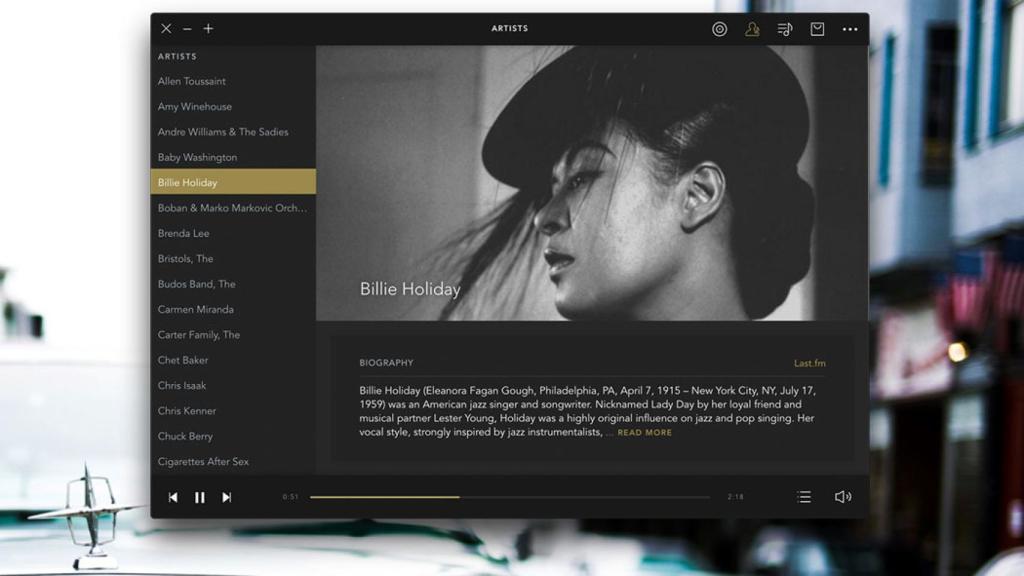Open the Albums view disc icon

click(719, 29)
